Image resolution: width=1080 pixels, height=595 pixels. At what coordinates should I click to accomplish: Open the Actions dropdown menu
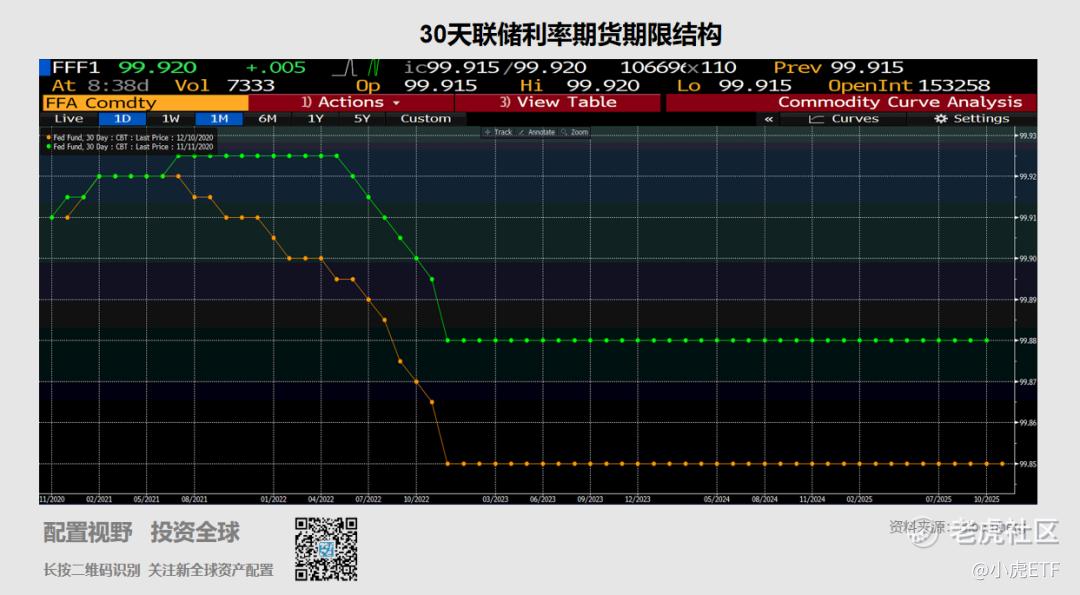(351, 103)
